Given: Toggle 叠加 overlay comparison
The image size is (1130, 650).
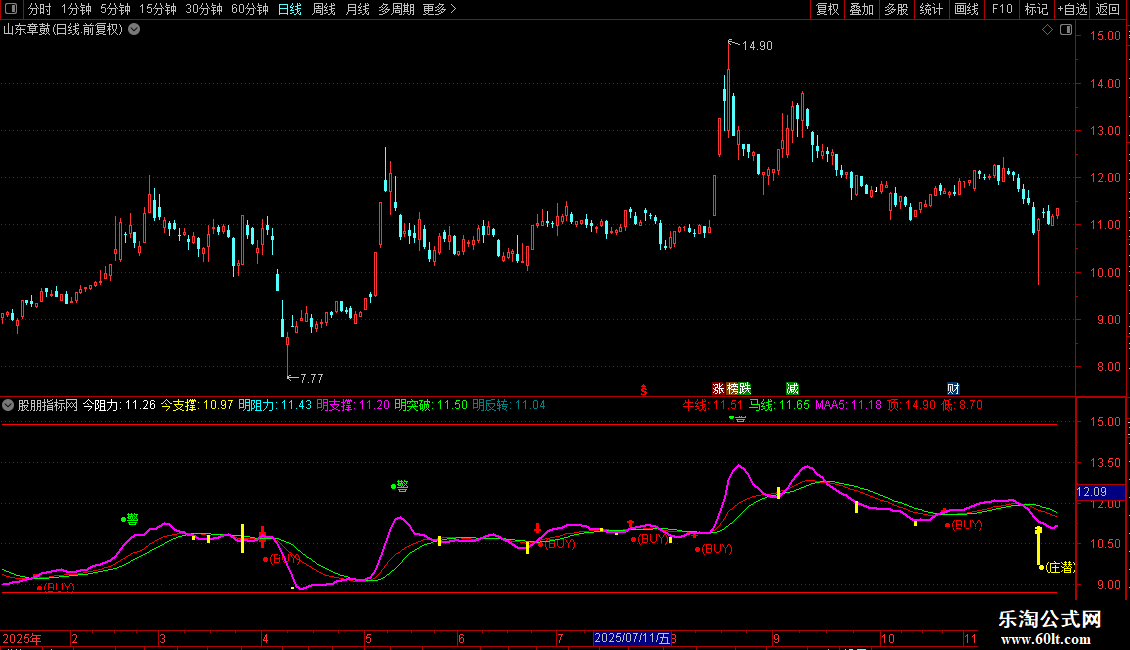Looking at the screenshot, I should (x=861, y=10).
